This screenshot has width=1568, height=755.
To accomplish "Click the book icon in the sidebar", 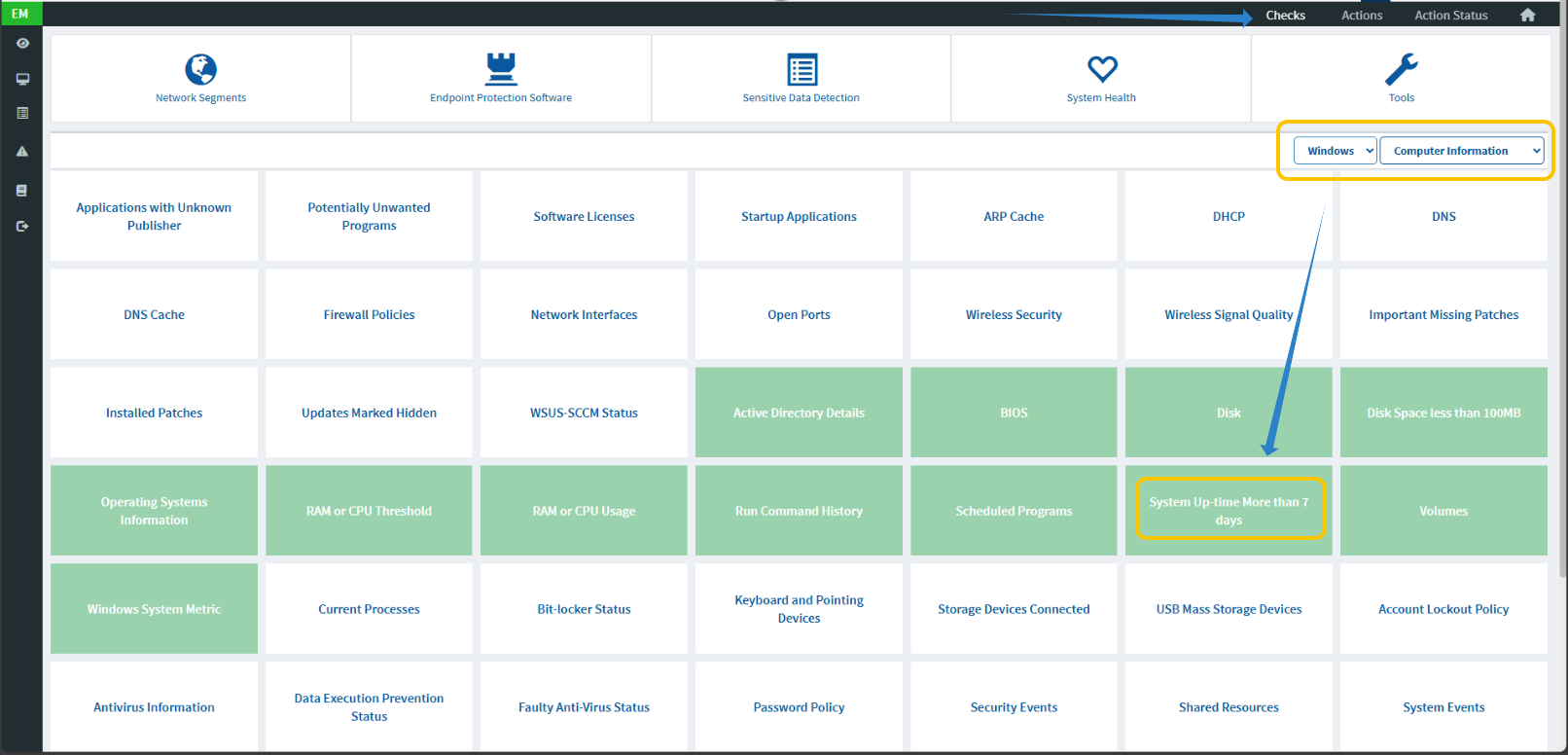I will click(x=22, y=191).
